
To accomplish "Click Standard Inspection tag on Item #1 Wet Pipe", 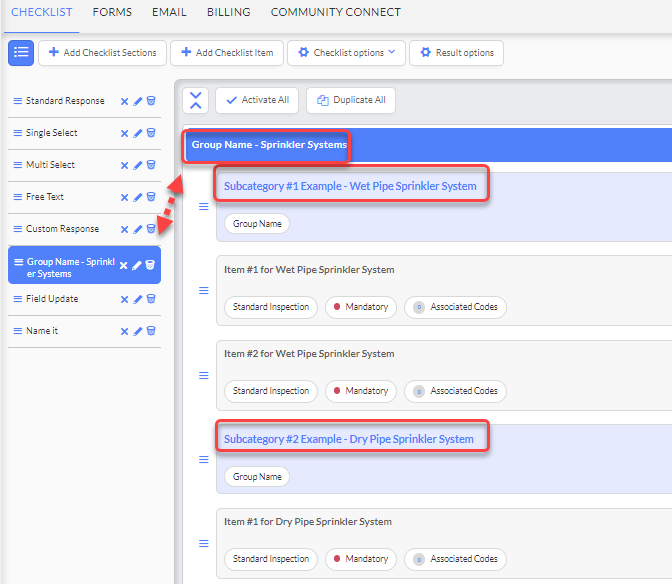I will [x=271, y=307].
